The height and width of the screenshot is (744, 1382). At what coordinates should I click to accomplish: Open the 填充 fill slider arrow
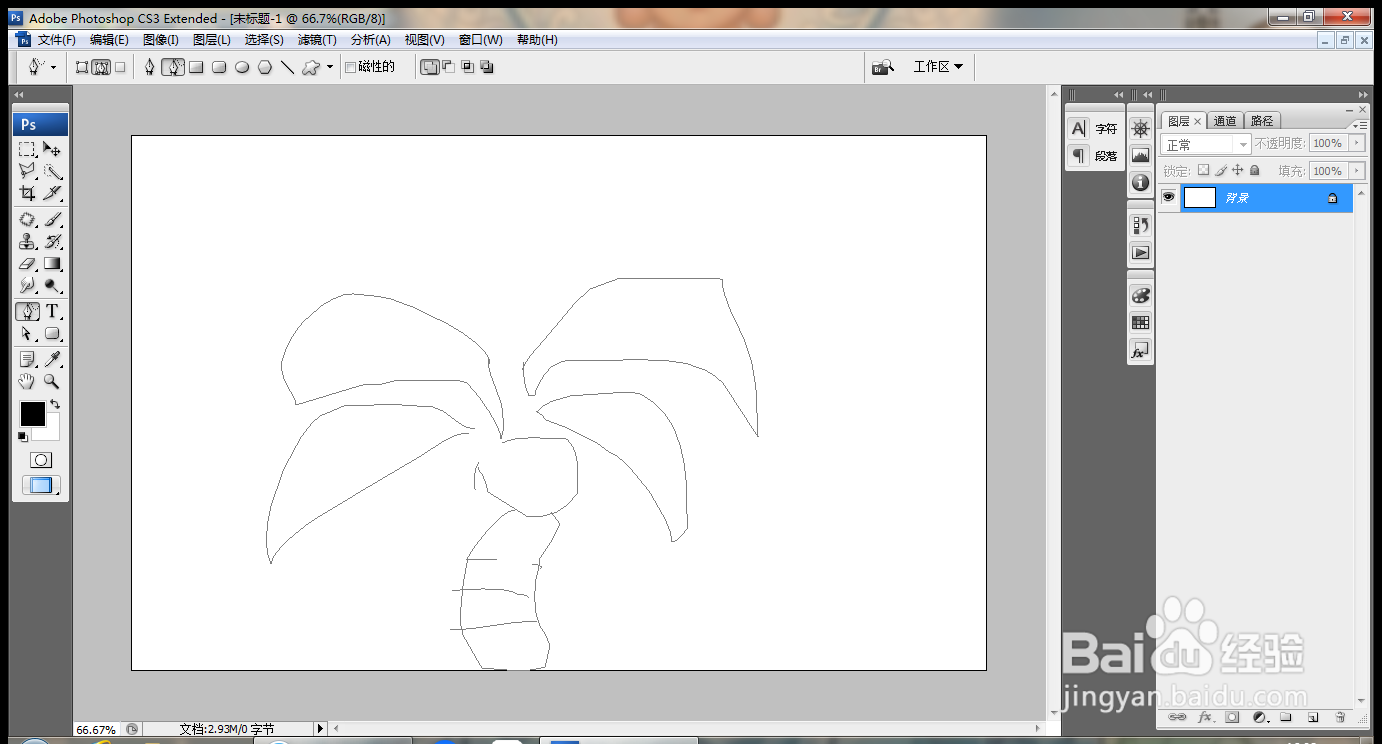(x=1357, y=171)
